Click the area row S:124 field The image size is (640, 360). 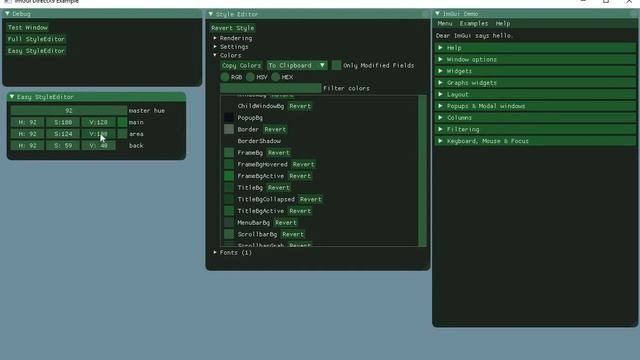coord(63,134)
